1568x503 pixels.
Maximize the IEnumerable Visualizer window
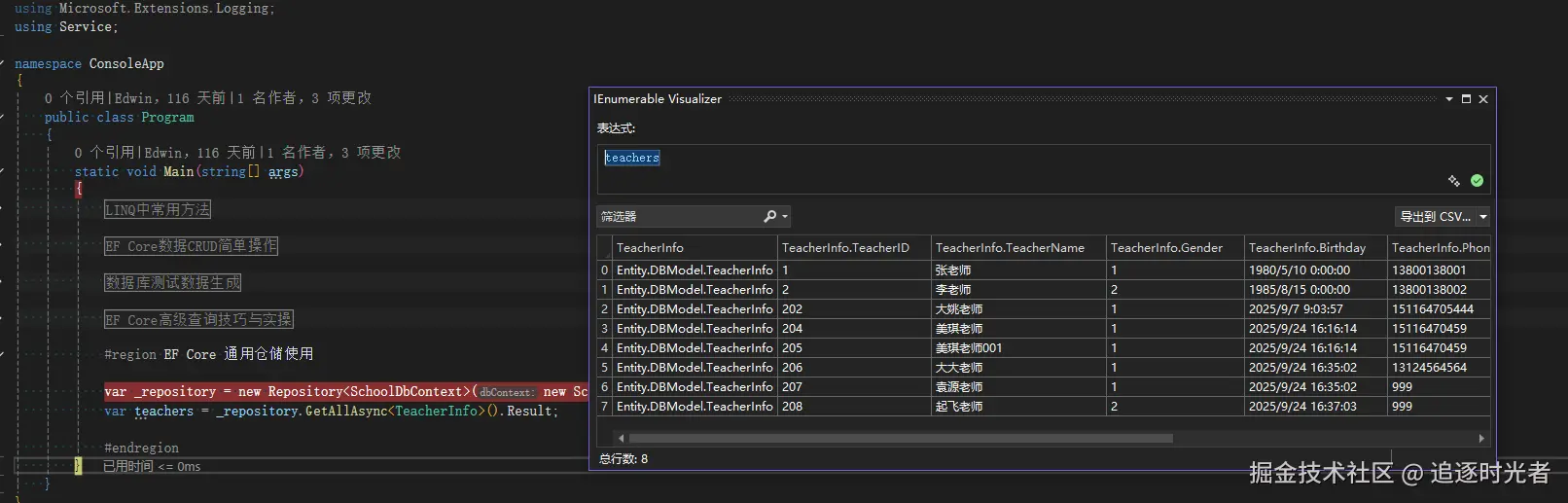coord(1466,99)
